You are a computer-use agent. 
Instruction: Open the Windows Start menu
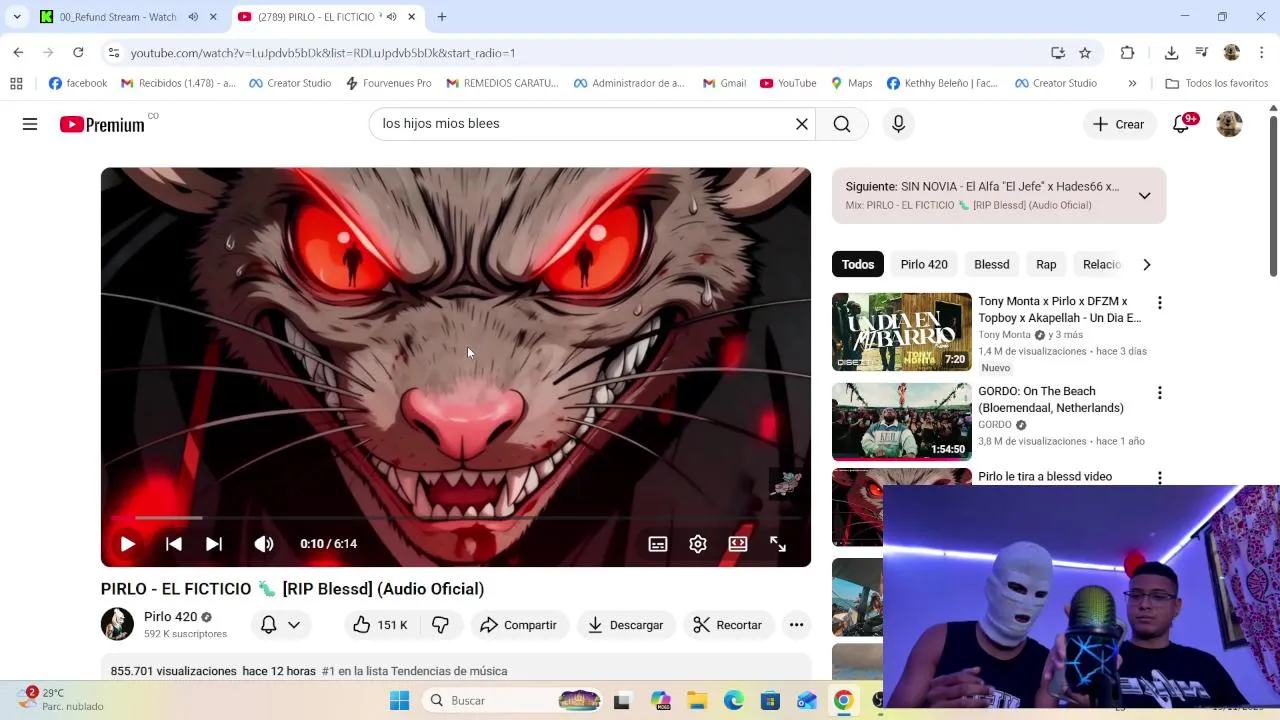click(x=399, y=701)
